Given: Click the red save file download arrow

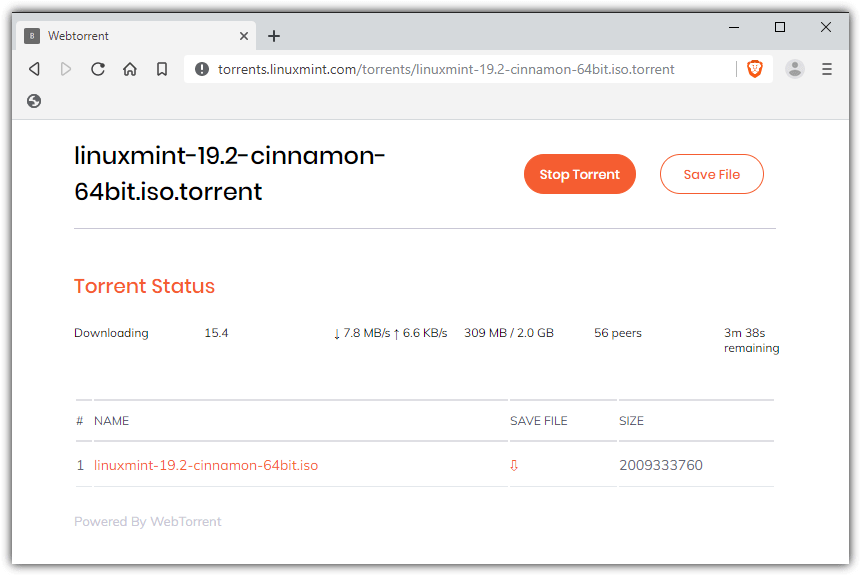Looking at the screenshot, I should click(514, 465).
